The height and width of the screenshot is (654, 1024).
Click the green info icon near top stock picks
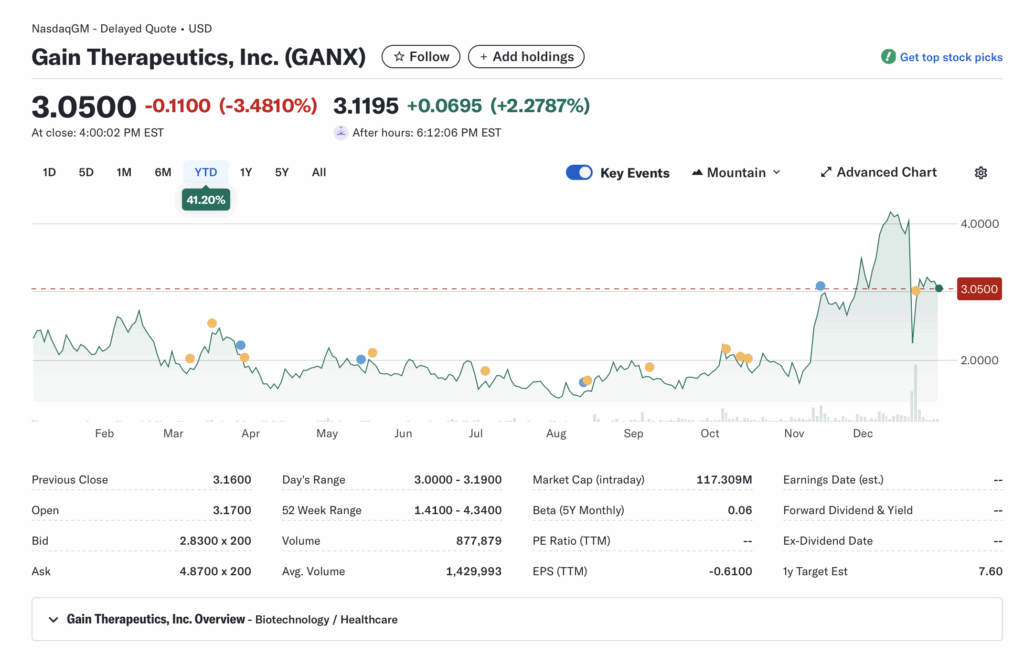coord(888,57)
